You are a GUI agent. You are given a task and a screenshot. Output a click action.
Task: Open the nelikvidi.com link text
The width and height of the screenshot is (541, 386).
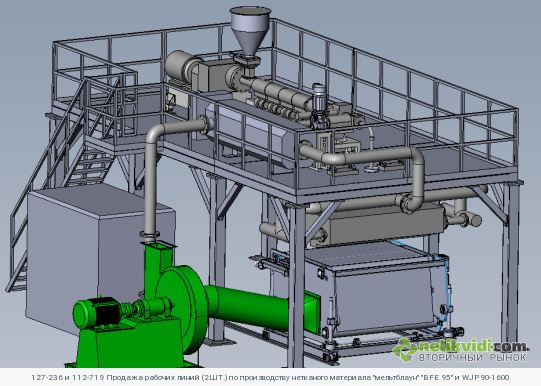click(473, 346)
